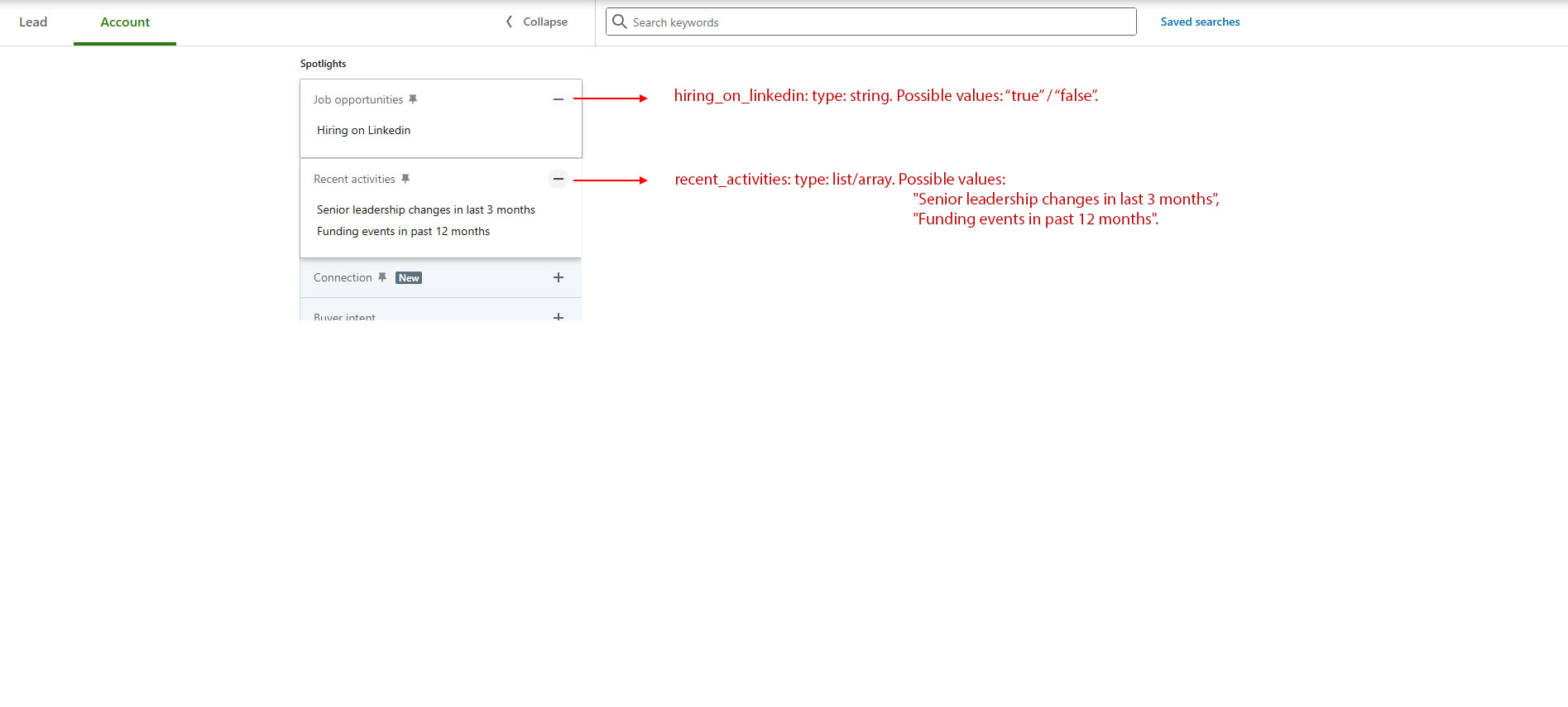Select the Hiring on Linkedin option
This screenshot has width=1568, height=707.
click(363, 130)
